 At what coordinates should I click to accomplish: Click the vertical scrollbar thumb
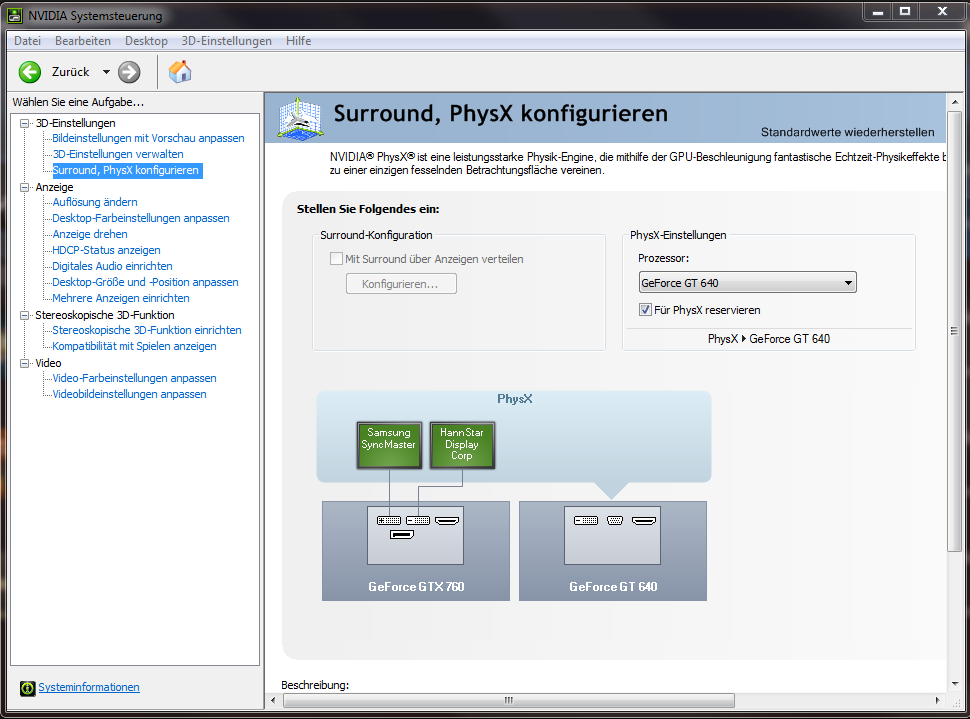pos(954,331)
